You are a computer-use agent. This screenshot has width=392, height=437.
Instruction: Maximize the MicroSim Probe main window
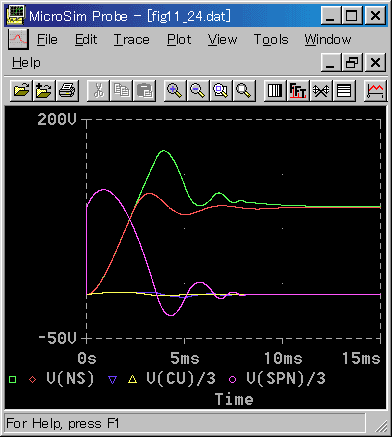352,16
